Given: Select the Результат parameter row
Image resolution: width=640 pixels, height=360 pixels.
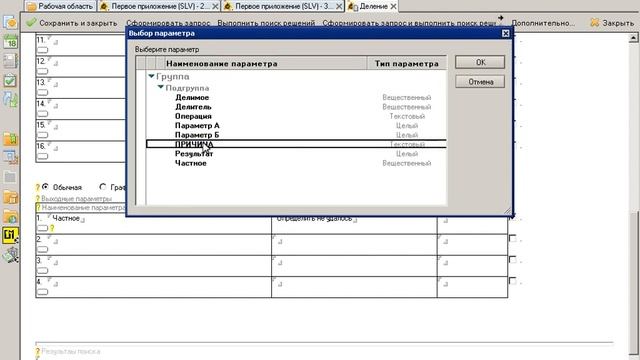Looking at the screenshot, I should click(296, 154).
